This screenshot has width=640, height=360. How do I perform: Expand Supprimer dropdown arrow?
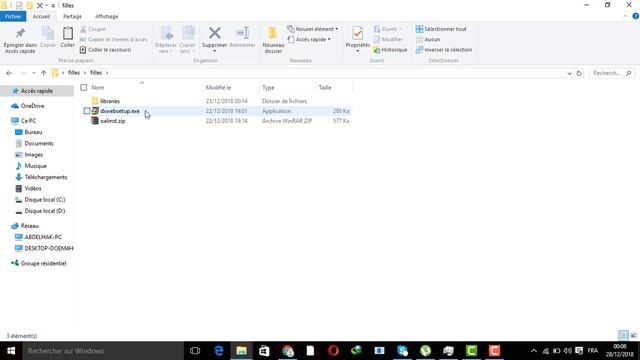pos(215,51)
